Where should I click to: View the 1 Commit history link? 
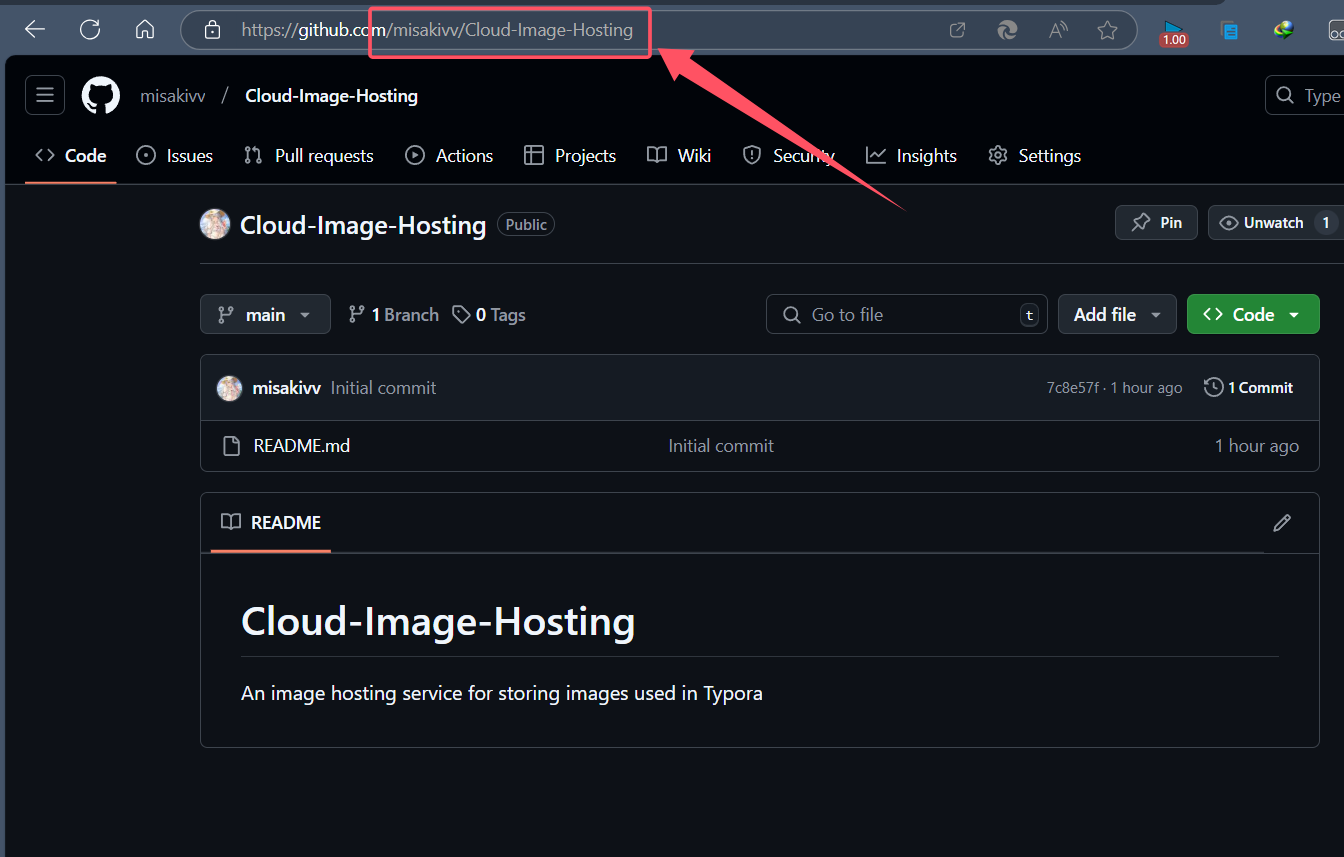click(x=1249, y=388)
